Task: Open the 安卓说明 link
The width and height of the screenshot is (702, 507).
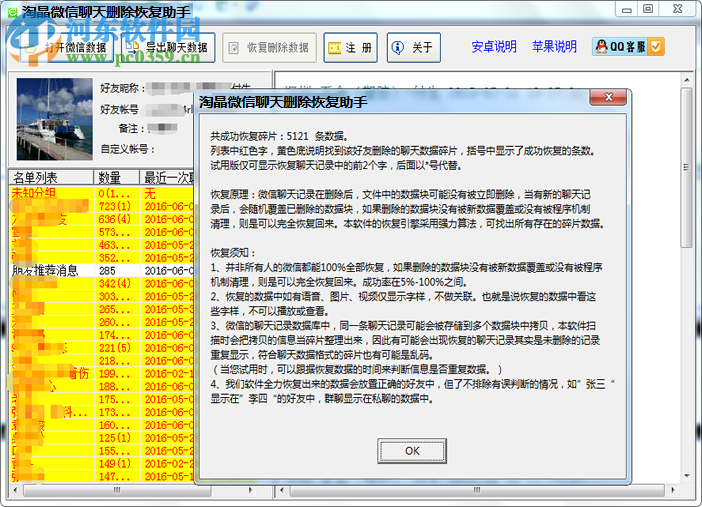Action: click(494, 47)
